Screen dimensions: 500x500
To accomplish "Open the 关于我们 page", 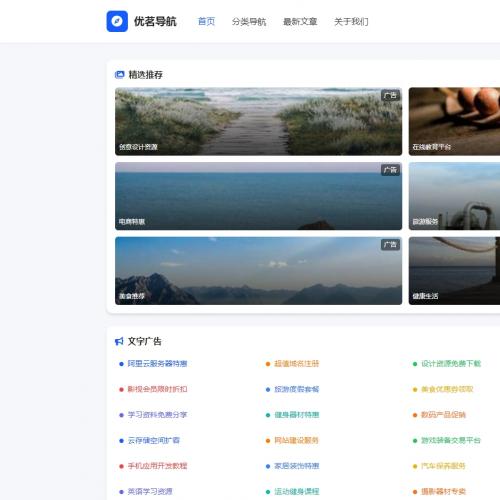I will [351, 22].
